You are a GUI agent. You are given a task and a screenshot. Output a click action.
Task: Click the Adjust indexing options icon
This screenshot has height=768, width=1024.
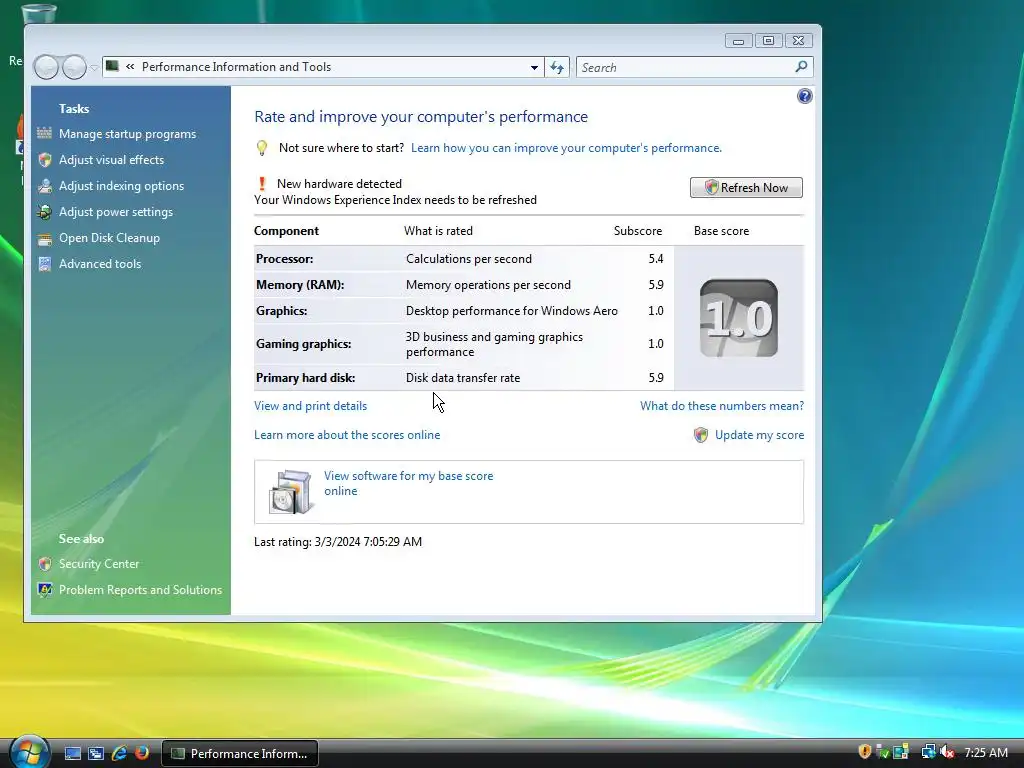(44, 185)
